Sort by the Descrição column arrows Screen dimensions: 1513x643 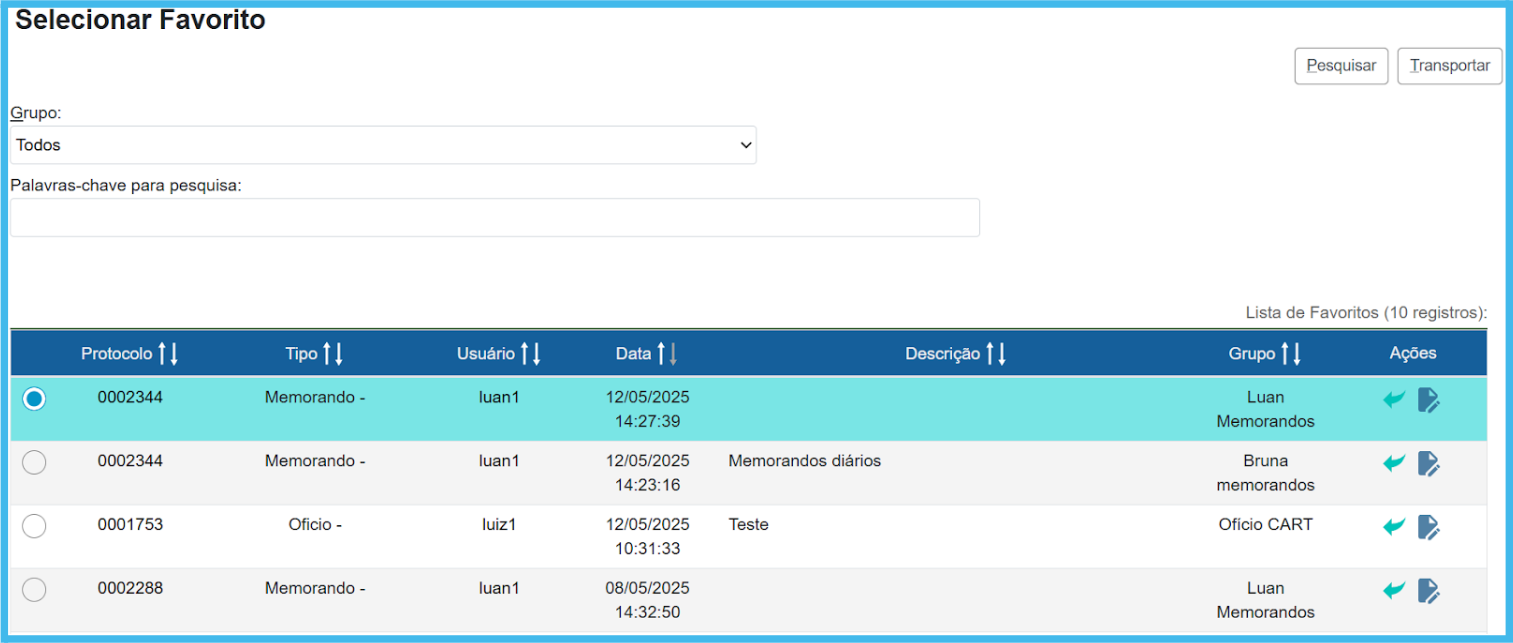pyautogui.click(x=996, y=353)
